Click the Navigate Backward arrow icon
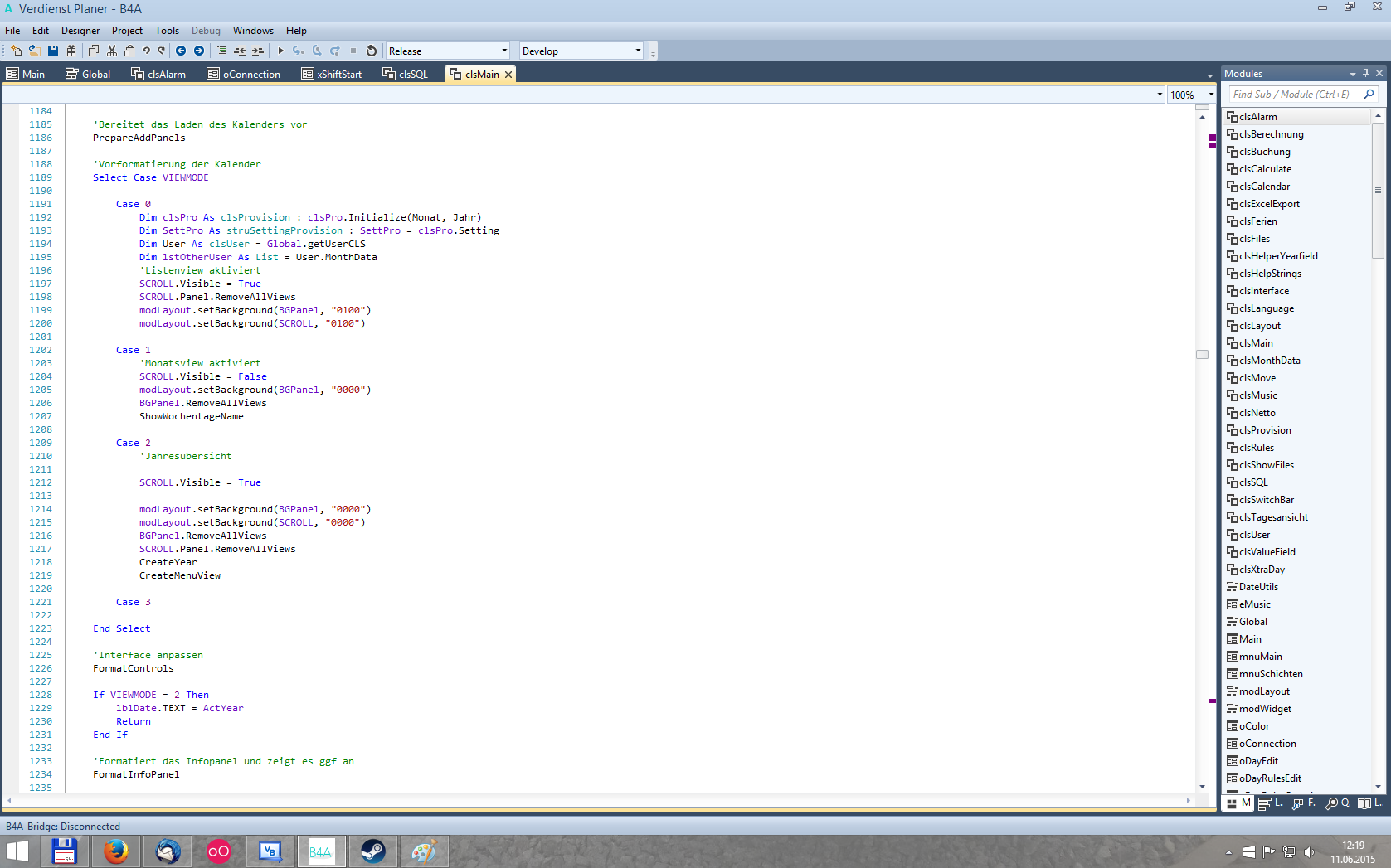The width and height of the screenshot is (1391, 868). click(181, 51)
